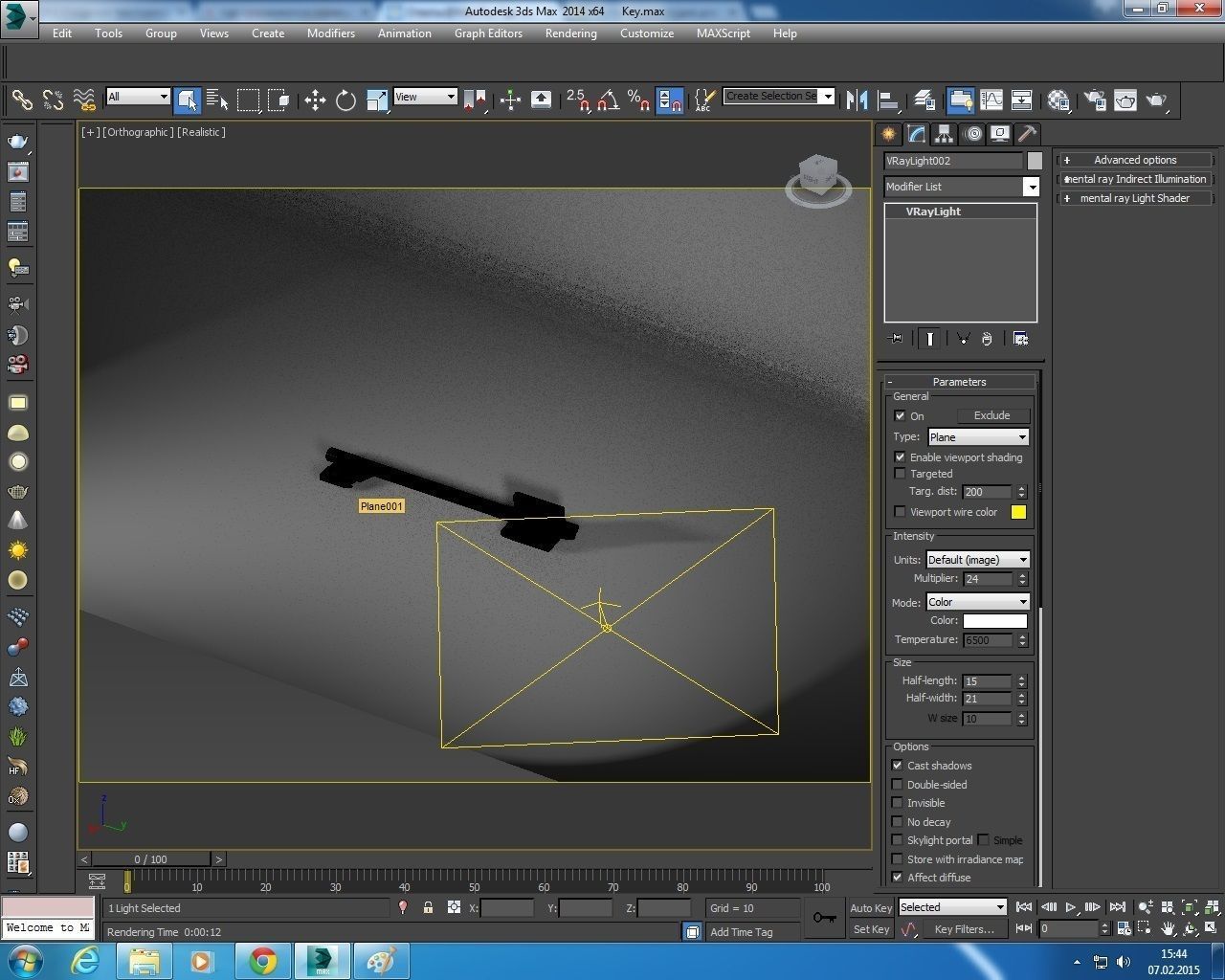
Task: Click the yellow viewport wire color swatch
Action: [x=1018, y=512]
